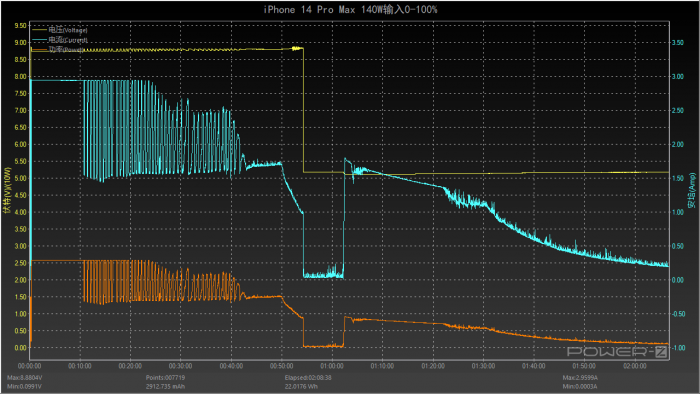Image resolution: width=700 pixels, height=394 pixels.
Task: Click the cyan Current legend line swatch
Action: click(x=39, y=40)
